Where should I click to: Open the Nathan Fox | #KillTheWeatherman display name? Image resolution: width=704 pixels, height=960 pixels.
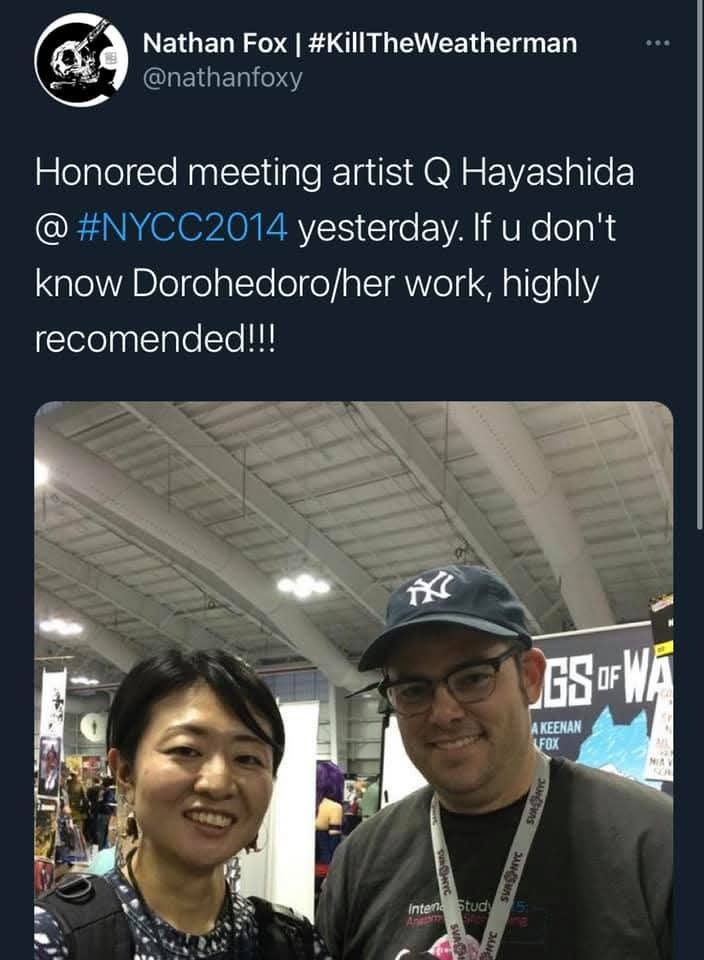[x=360, y=43]
